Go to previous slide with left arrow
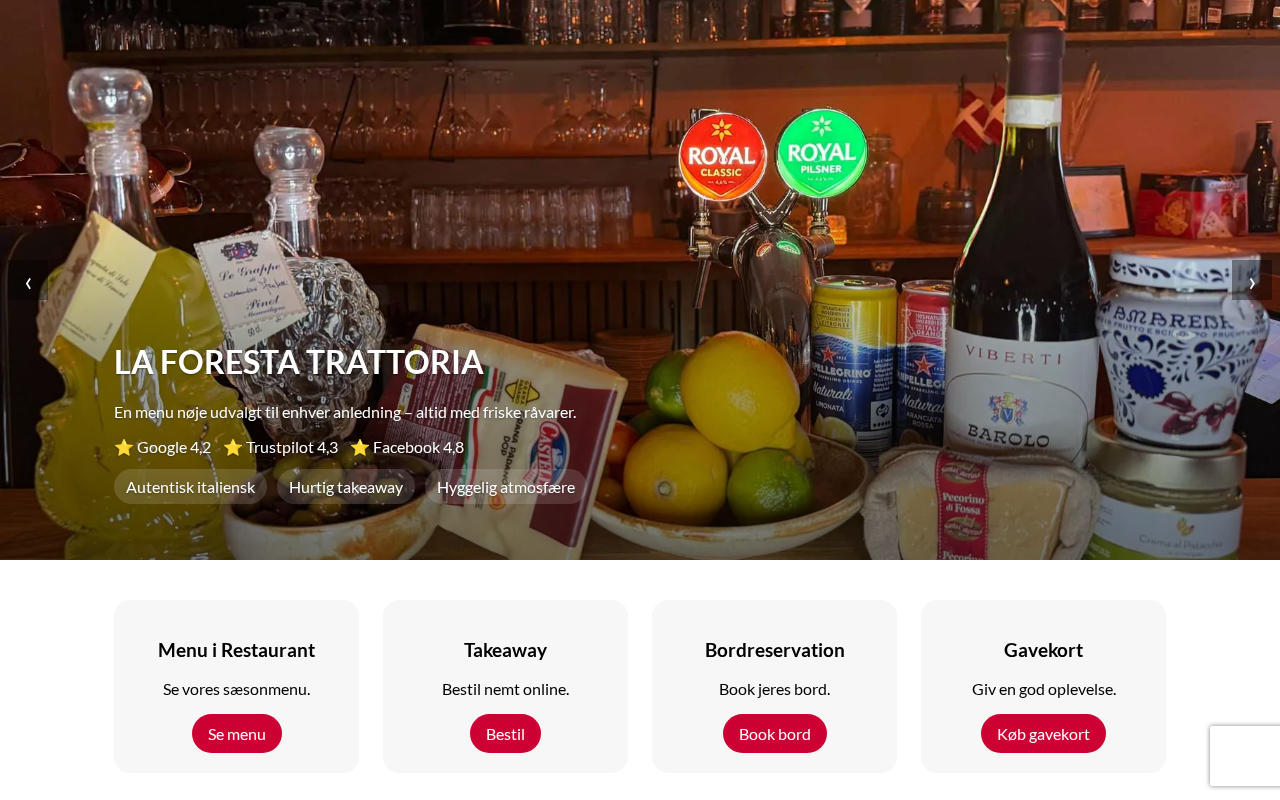Screen dimensions: 1280x800 (x=28, y=281)
